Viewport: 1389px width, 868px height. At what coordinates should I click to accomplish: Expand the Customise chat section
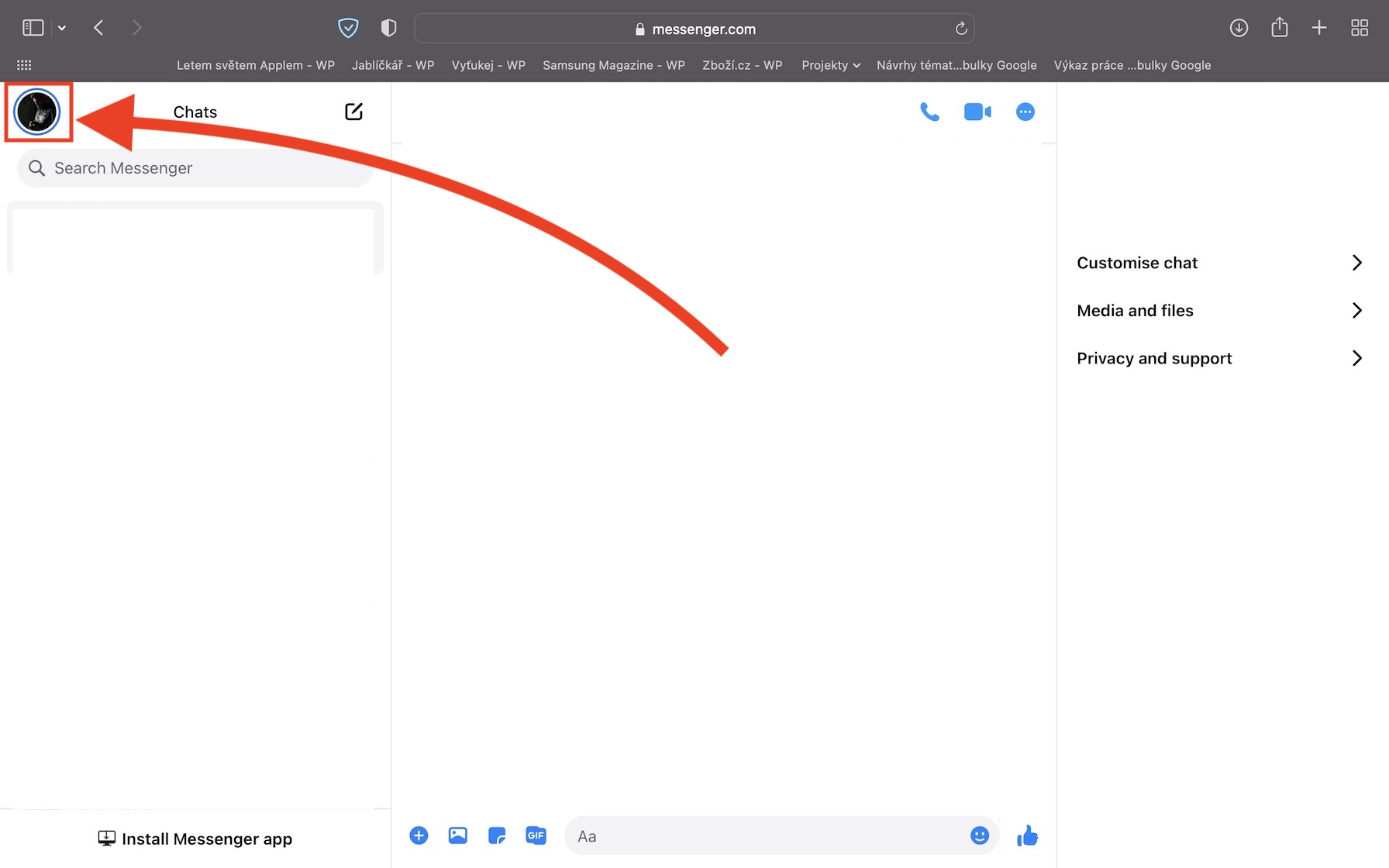(x=1219, y=263)
